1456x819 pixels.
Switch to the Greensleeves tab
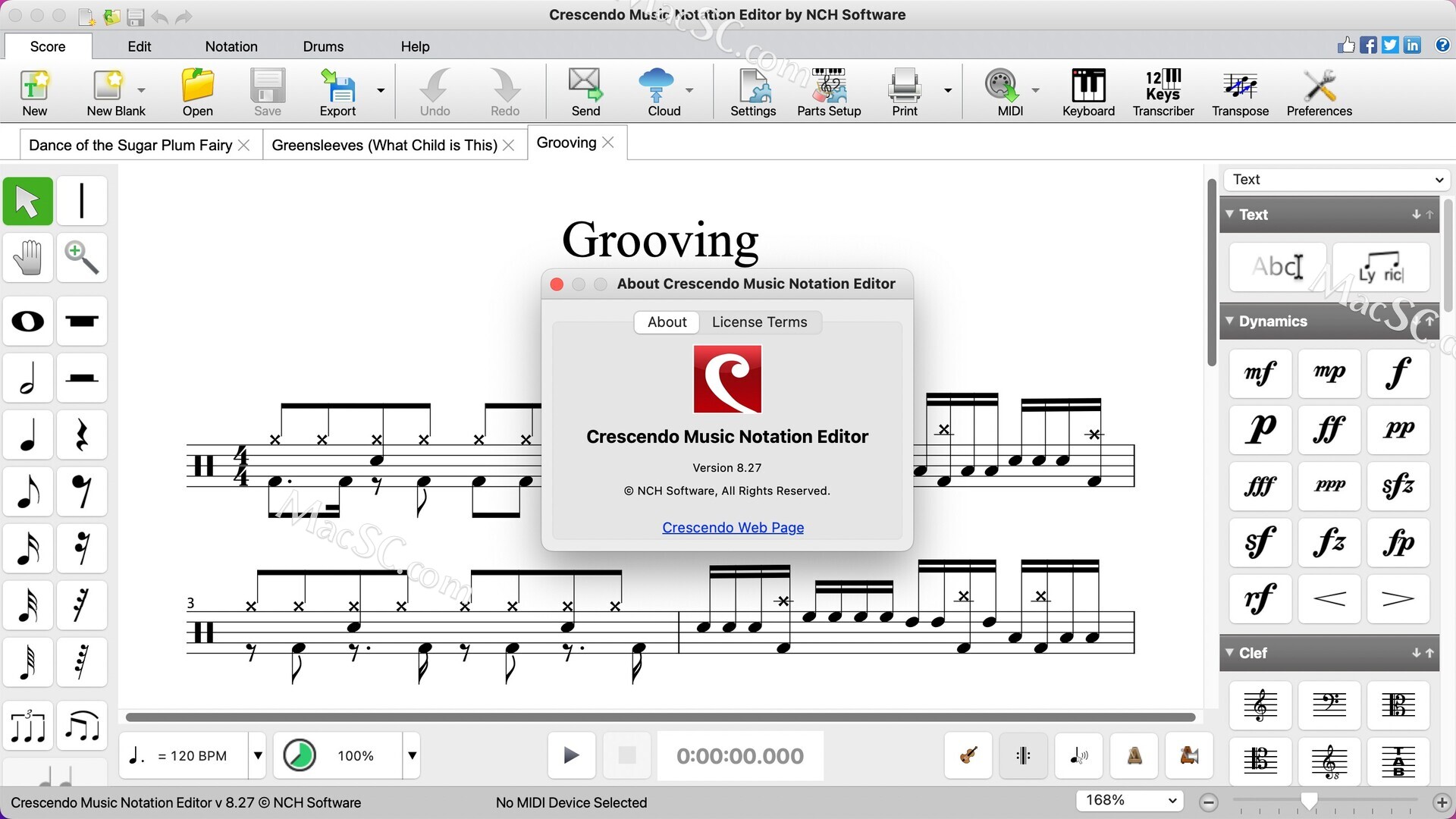[384, 144]
